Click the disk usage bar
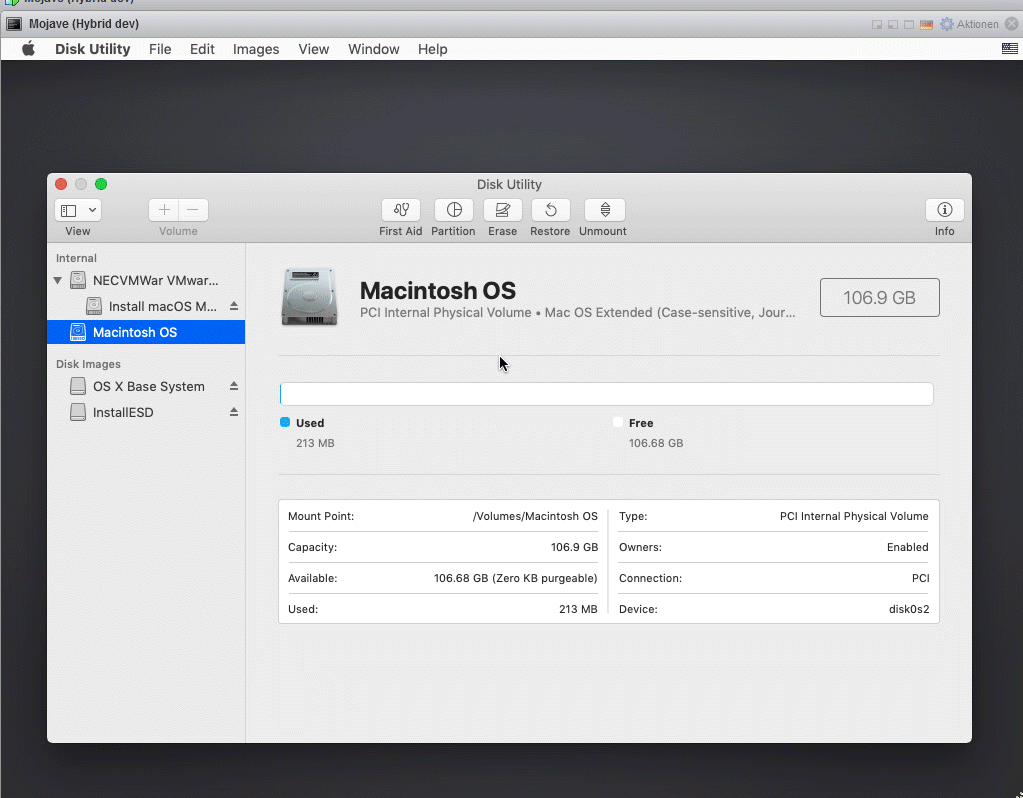Viewport: 1023px width, 798px height. 606,394
